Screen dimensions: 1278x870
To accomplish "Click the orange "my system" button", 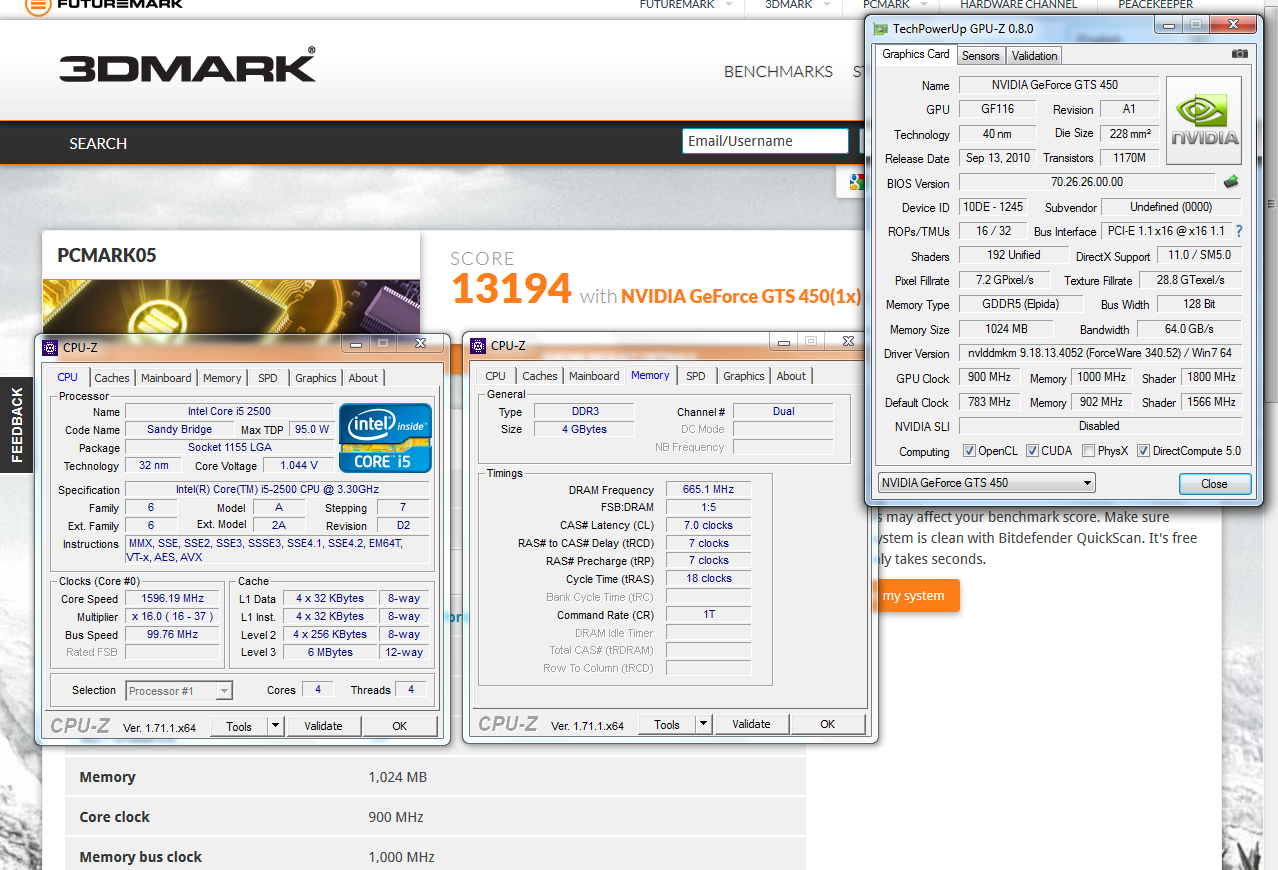I will click(x=914, y=596).
